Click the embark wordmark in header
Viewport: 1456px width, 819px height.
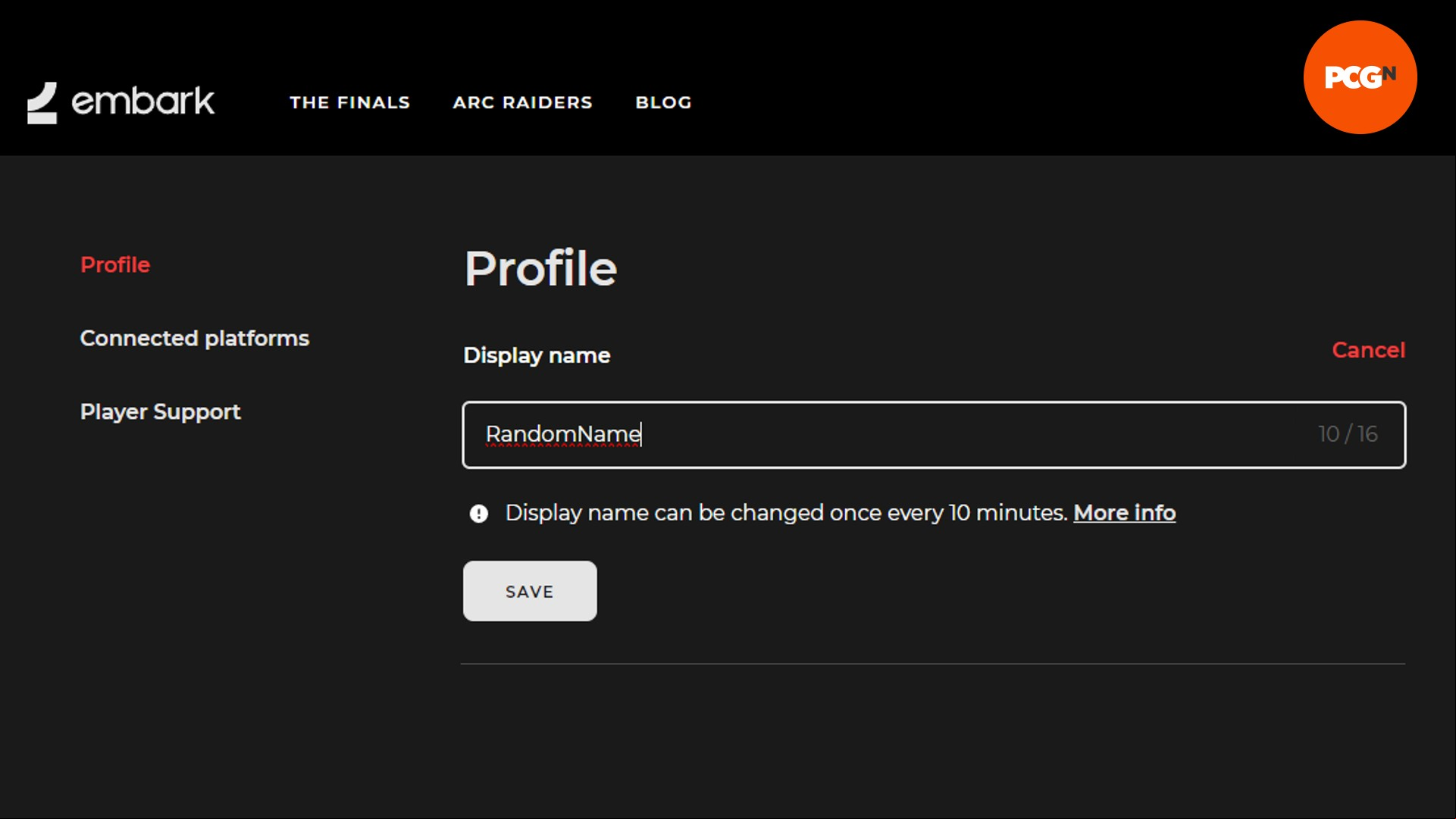[x=143, y=102]
